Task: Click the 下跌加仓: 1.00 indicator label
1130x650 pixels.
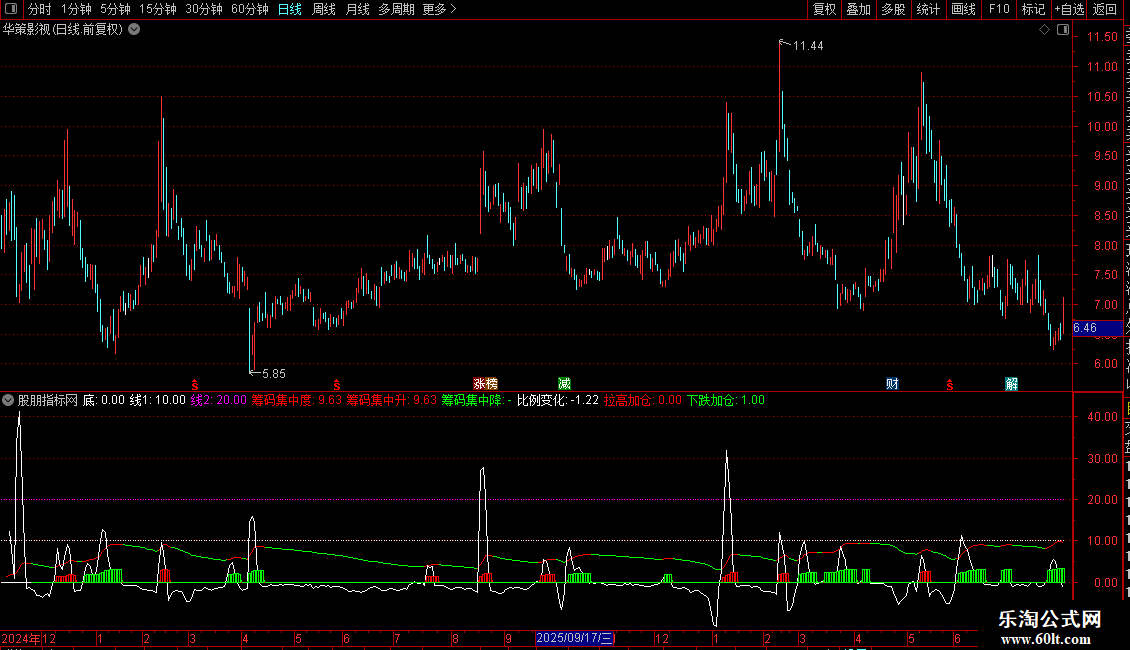Action: click(726, 400)
